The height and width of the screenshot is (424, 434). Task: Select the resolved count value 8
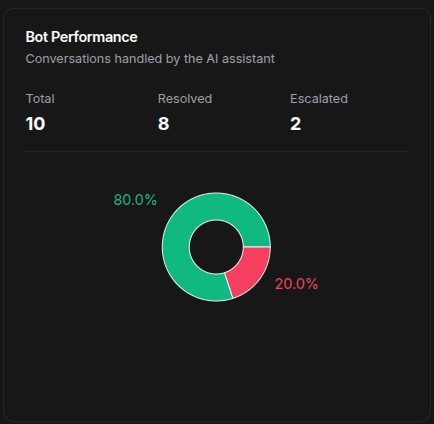(x=163, y=124)
